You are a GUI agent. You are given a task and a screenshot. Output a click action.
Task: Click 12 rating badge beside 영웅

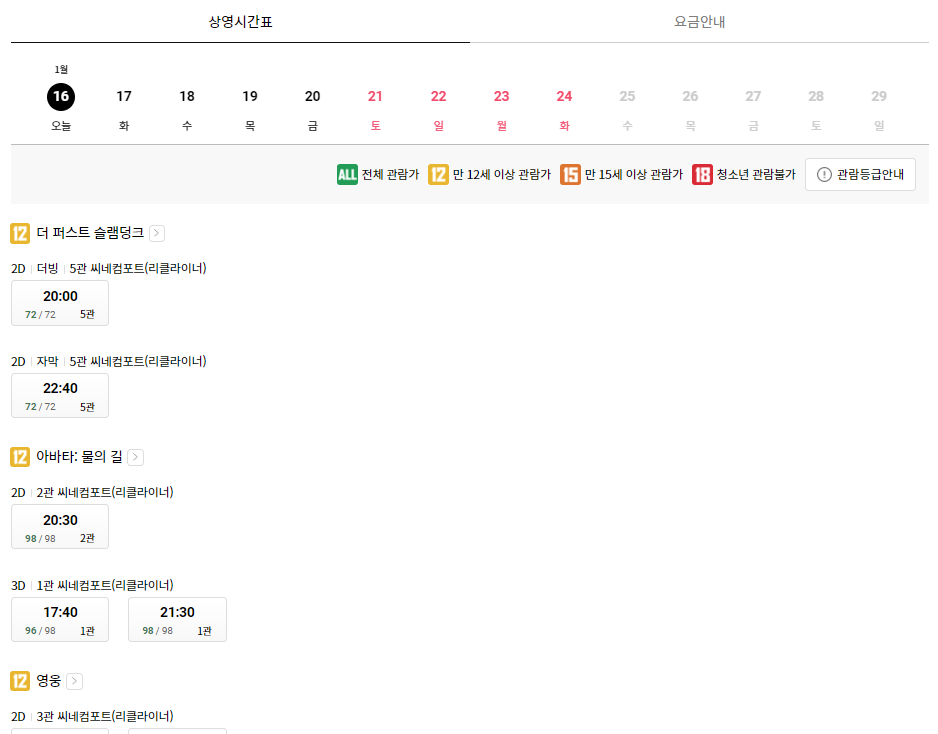point(20,681)
